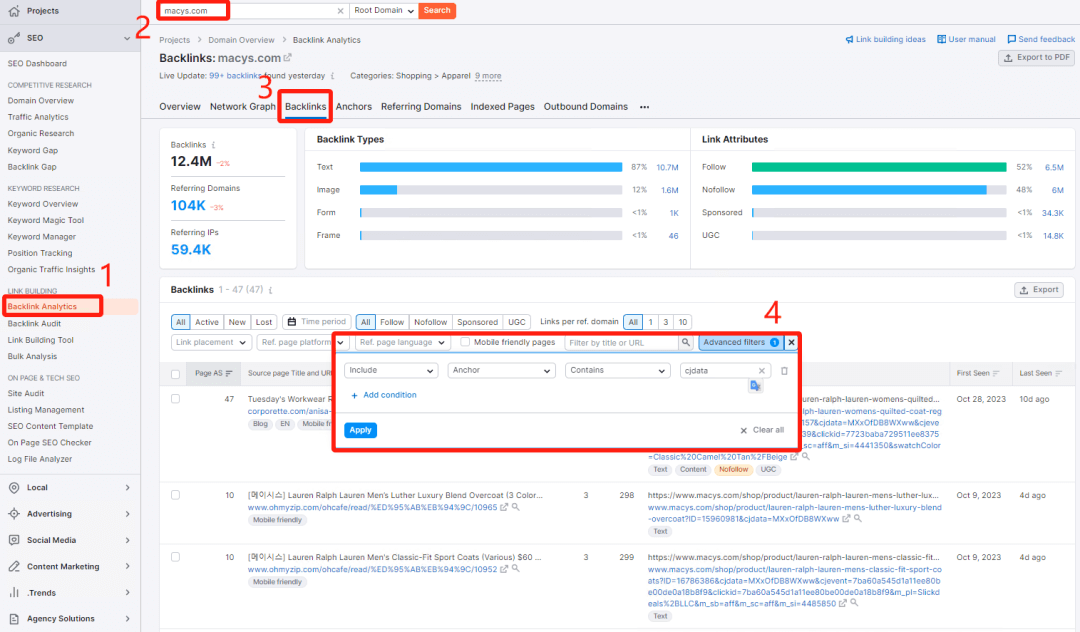
Task: Switch to the Indexed Pages tab
Action: click(x=502, y=107)
